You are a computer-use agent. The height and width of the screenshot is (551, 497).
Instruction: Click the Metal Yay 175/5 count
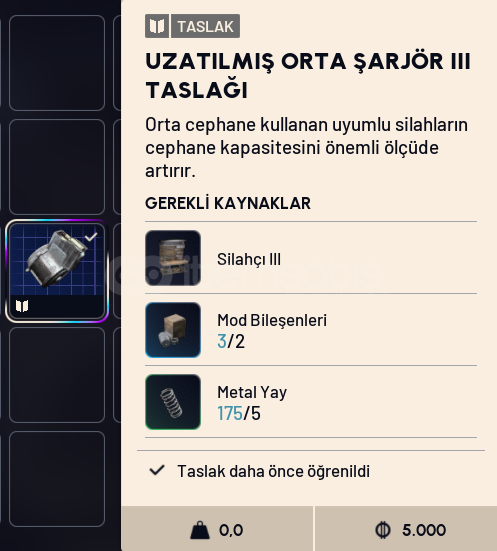click(239, 413)
